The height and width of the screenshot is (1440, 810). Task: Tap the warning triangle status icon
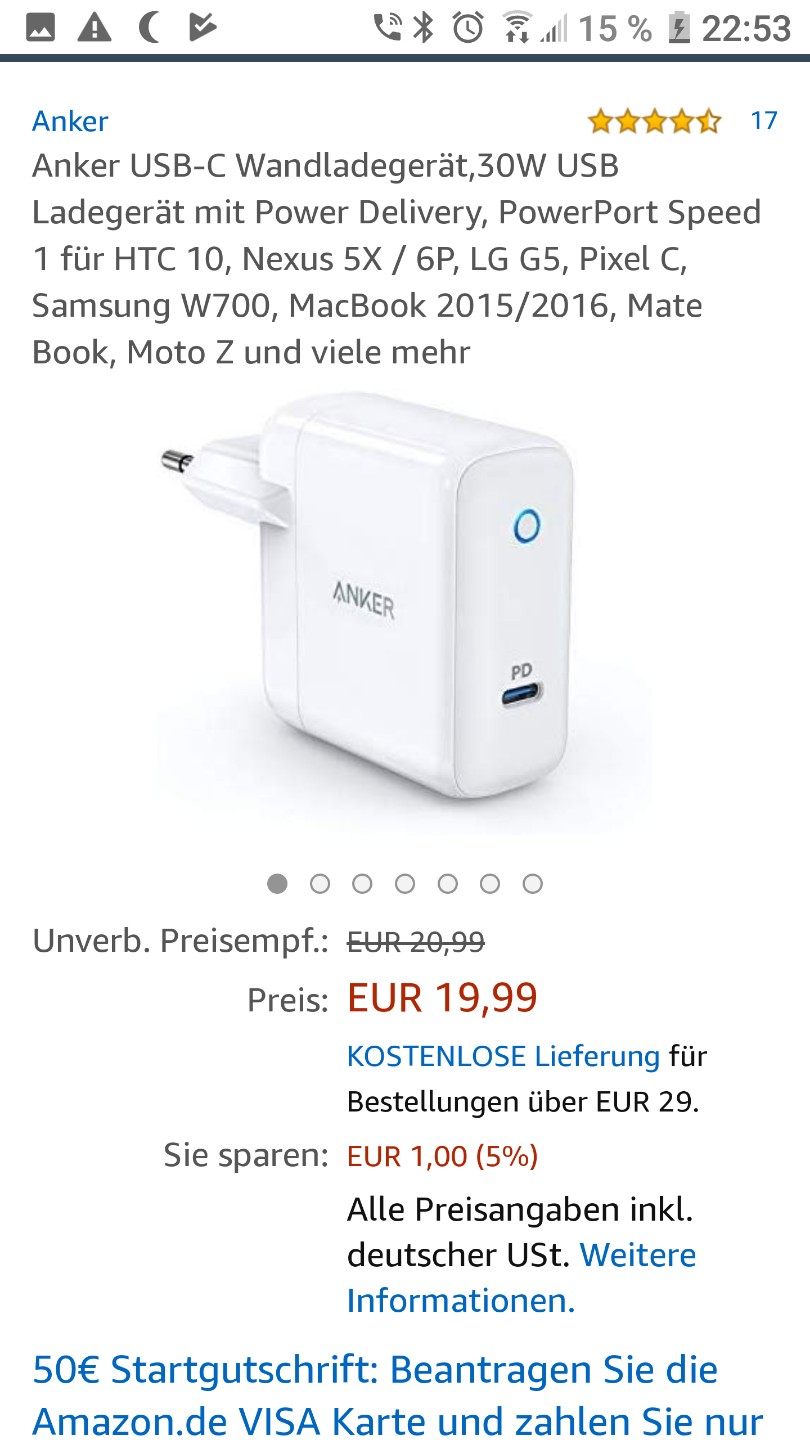point(95,28)
